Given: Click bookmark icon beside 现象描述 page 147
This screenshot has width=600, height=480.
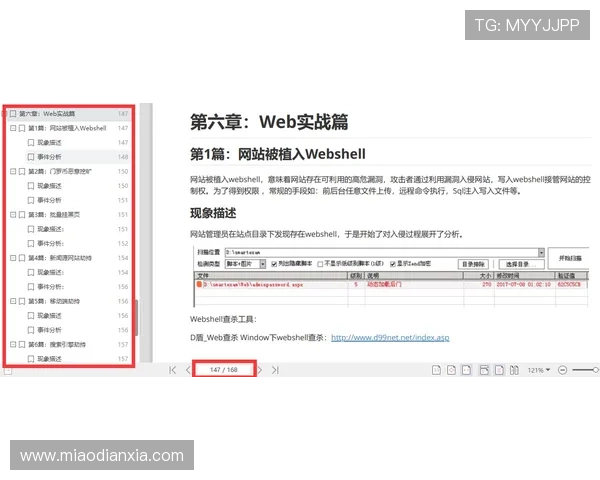Looking at the screenshot, I should click(x=31, y=143).
